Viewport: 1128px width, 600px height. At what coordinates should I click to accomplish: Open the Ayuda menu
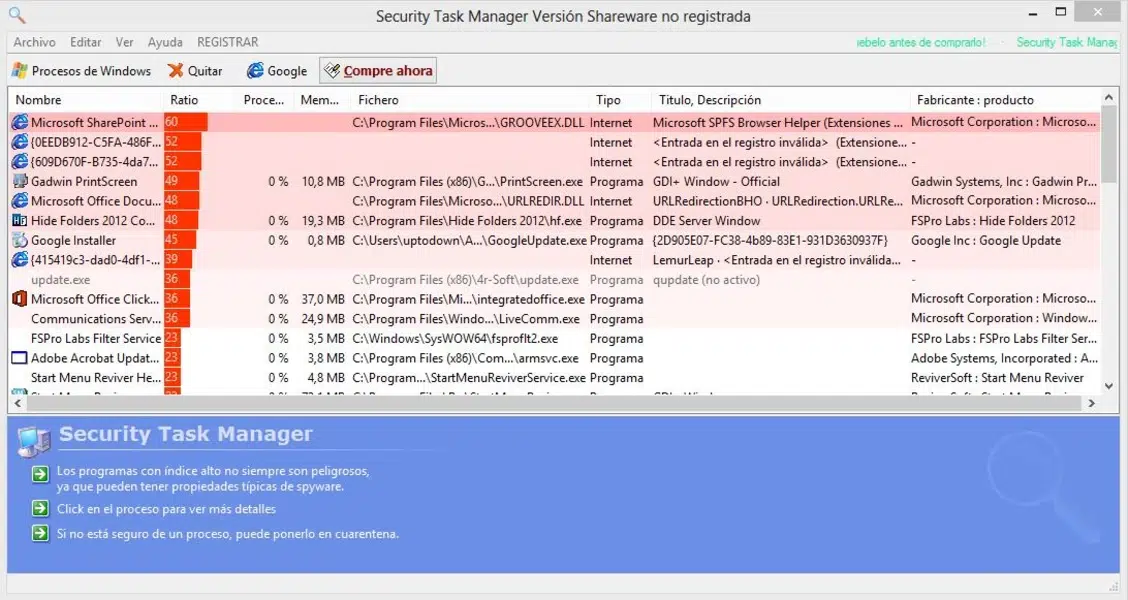coord(165,42)
